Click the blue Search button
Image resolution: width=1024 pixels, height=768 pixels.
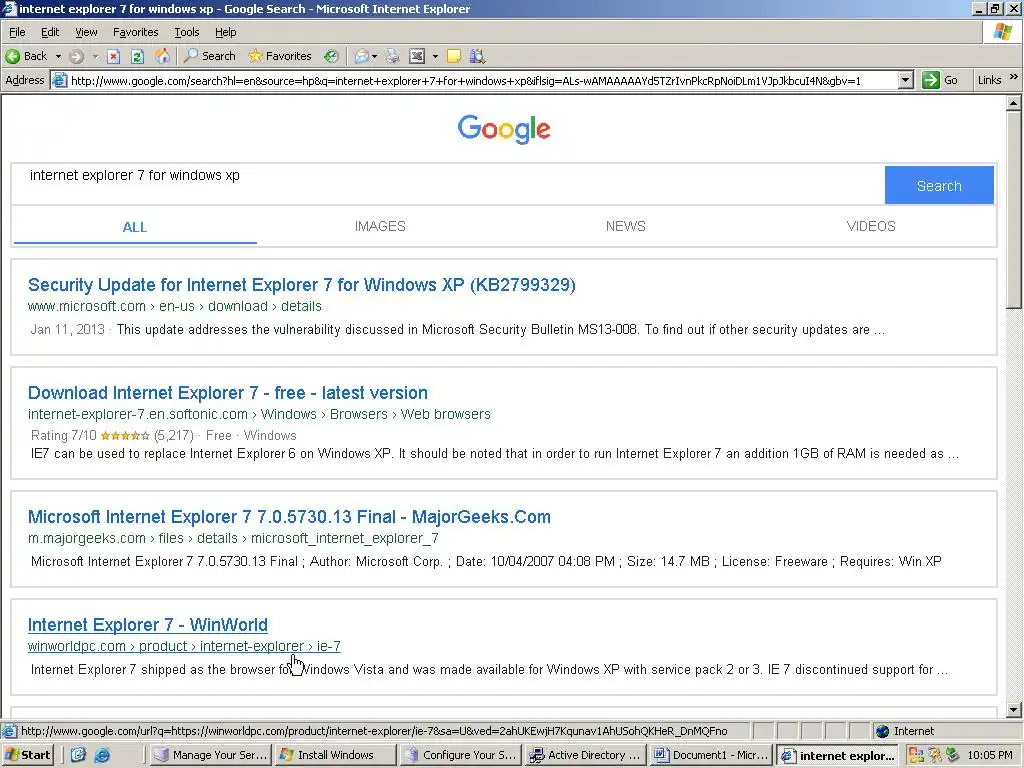pos(939,185)
